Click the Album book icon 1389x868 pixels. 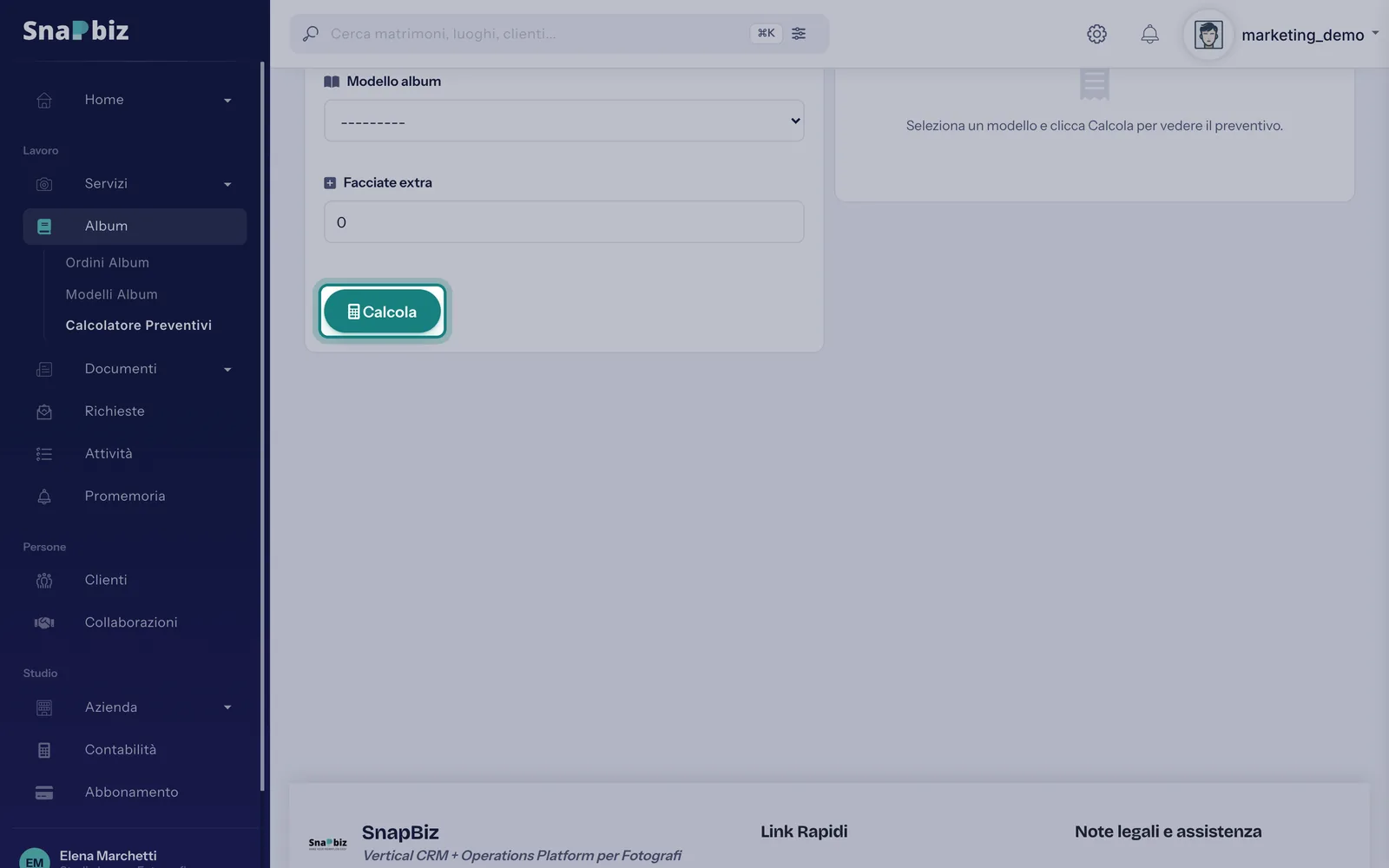(x=44, y=227)
